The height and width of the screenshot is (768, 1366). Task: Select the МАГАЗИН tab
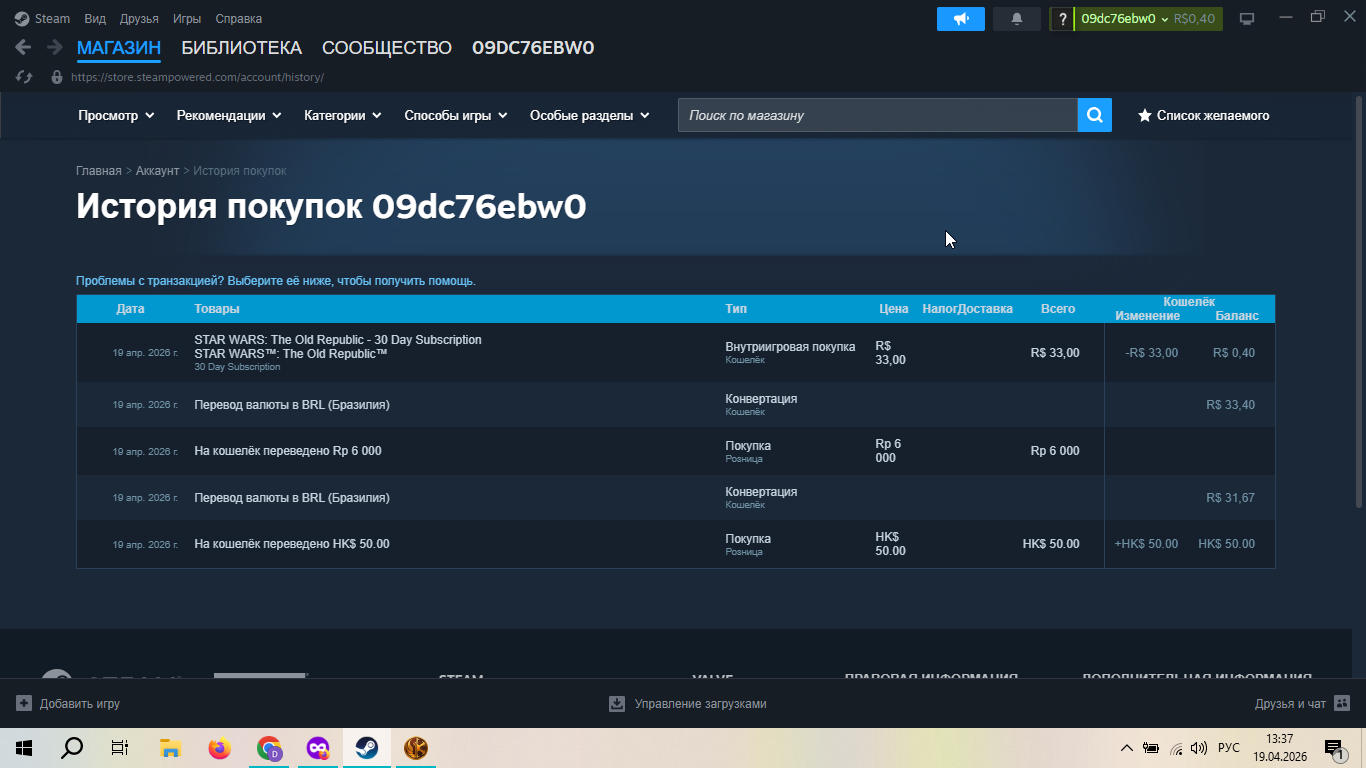coord(119,48)
